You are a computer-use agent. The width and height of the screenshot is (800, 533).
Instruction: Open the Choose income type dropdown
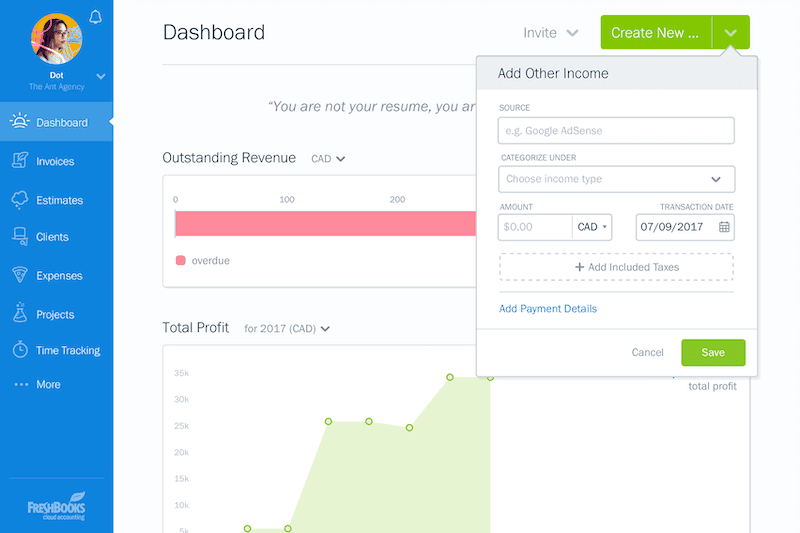(616, 179)
